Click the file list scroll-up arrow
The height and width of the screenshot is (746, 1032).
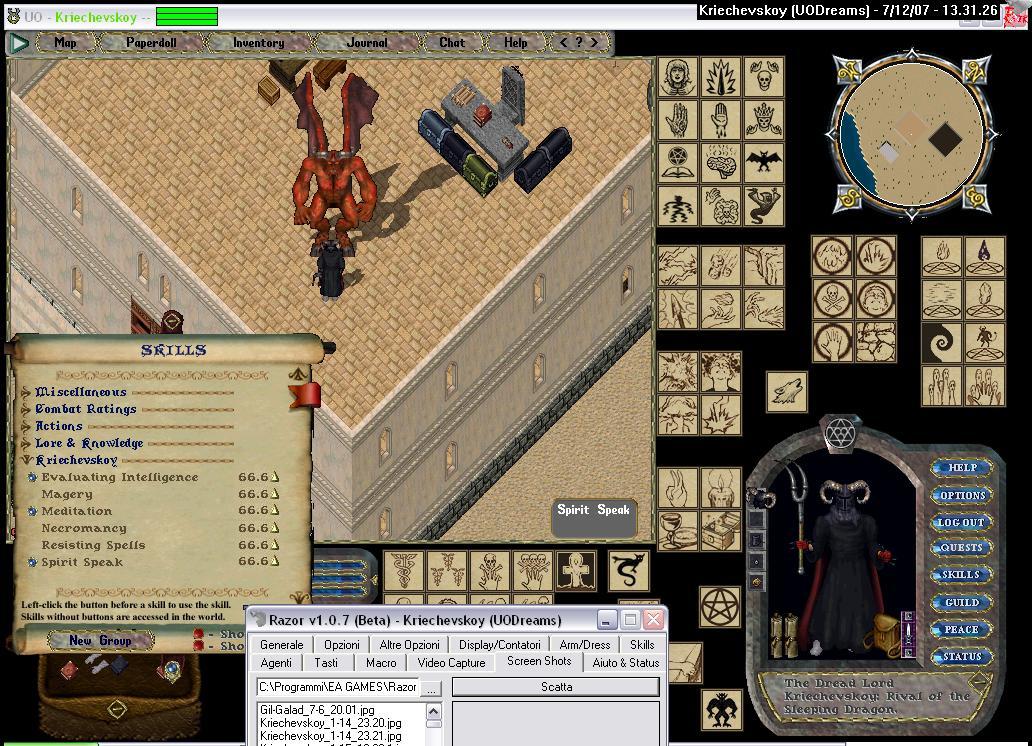pos(433,710)
